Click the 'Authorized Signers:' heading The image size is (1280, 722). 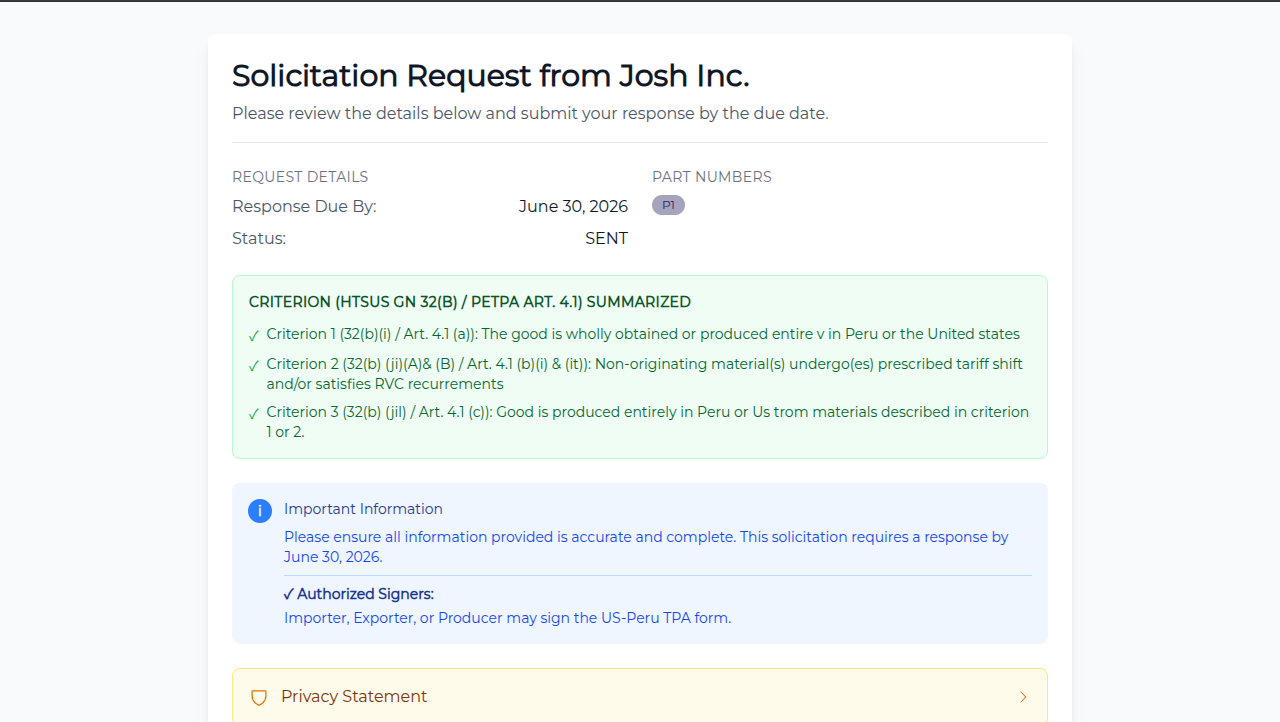tap(359, 594)
